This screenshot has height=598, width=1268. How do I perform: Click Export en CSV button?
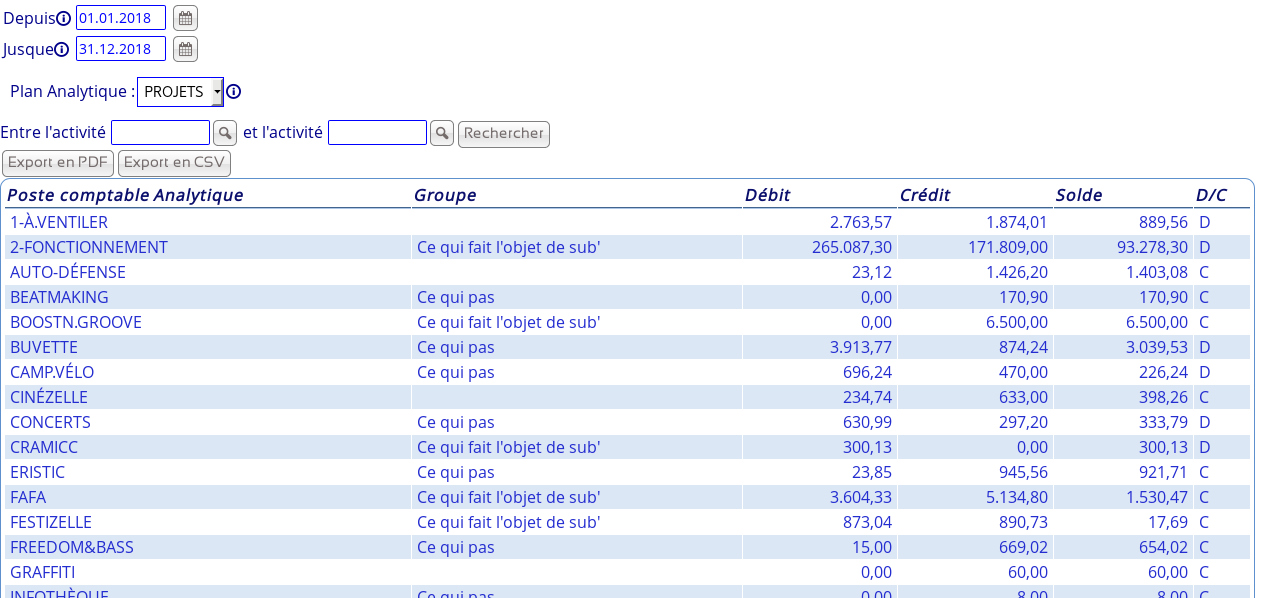(x=174, y=163)
